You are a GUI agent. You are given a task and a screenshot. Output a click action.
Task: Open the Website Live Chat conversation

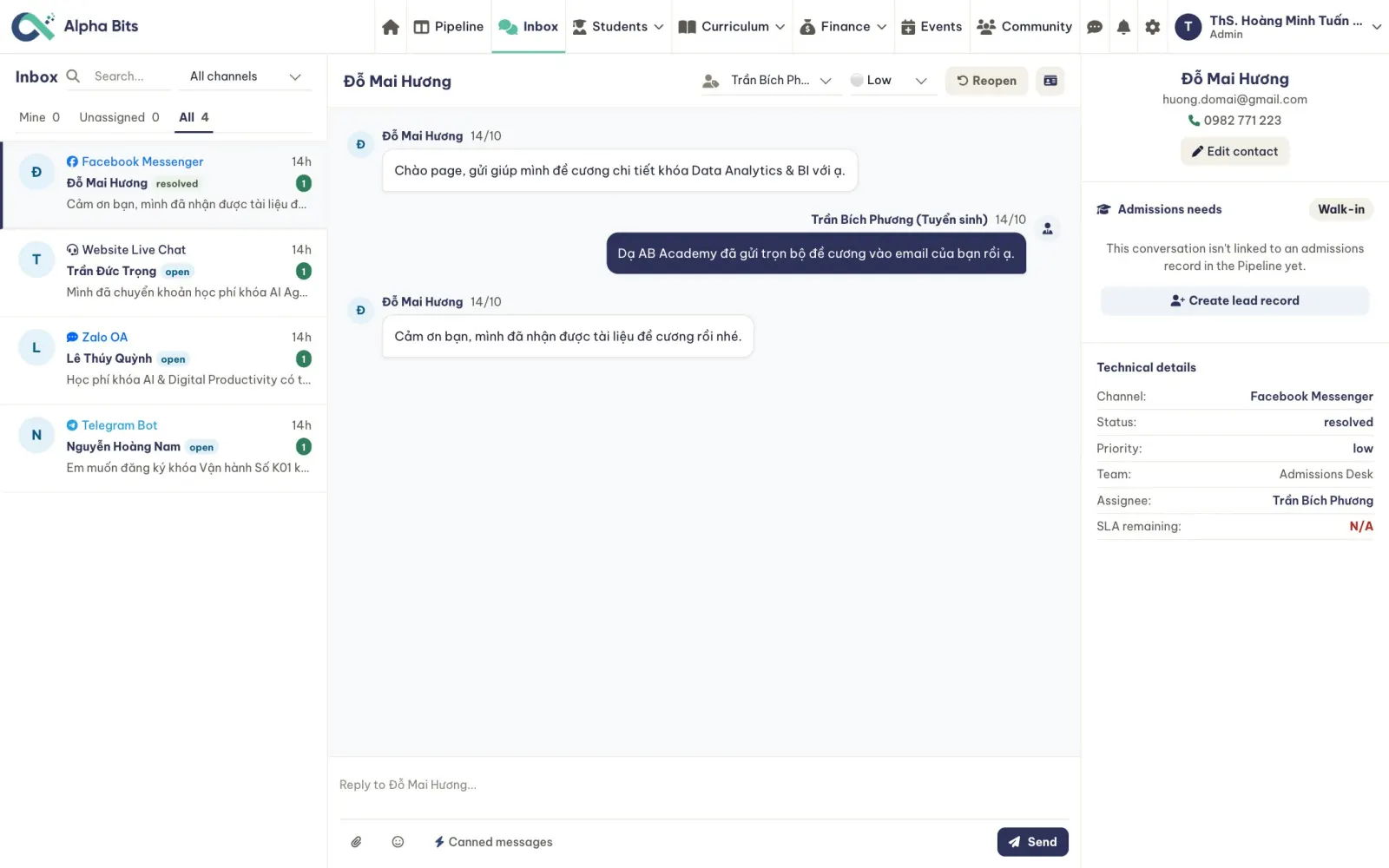click(164, 273)
